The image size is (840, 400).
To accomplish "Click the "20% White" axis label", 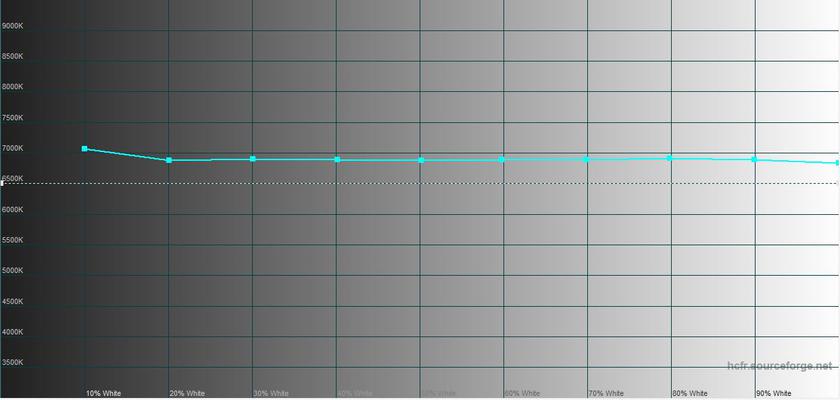I will [x=187, y=393].
